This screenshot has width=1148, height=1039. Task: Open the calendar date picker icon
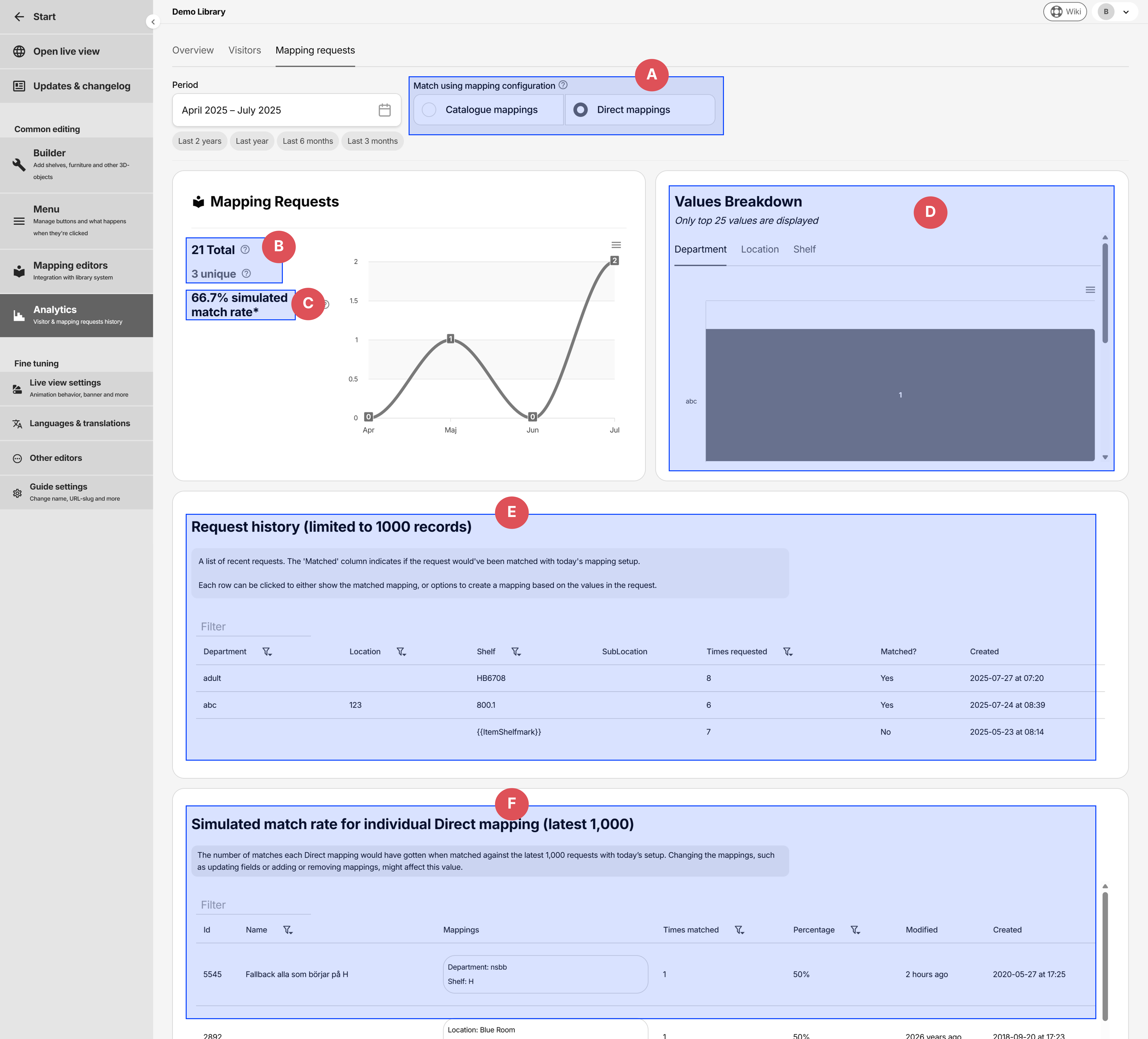pyautogui.click(x=385, y=110)
